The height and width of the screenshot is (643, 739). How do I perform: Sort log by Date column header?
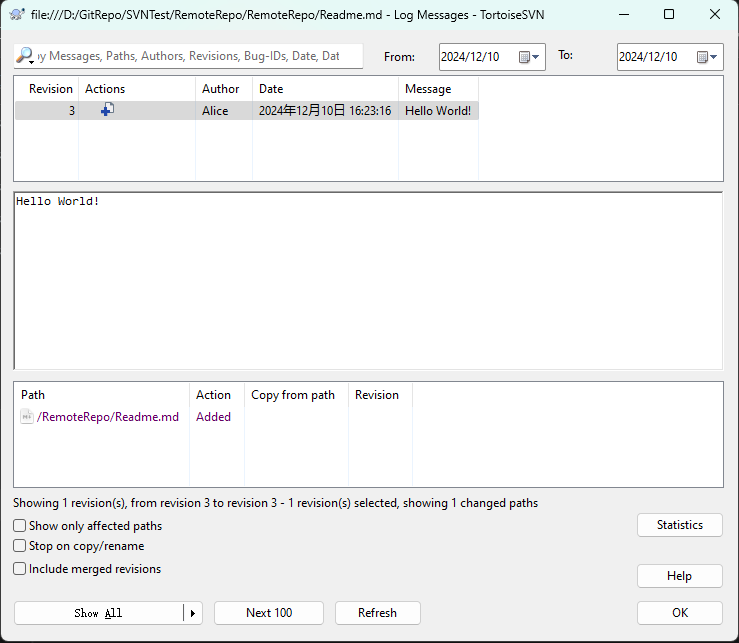tap(325, 89)
